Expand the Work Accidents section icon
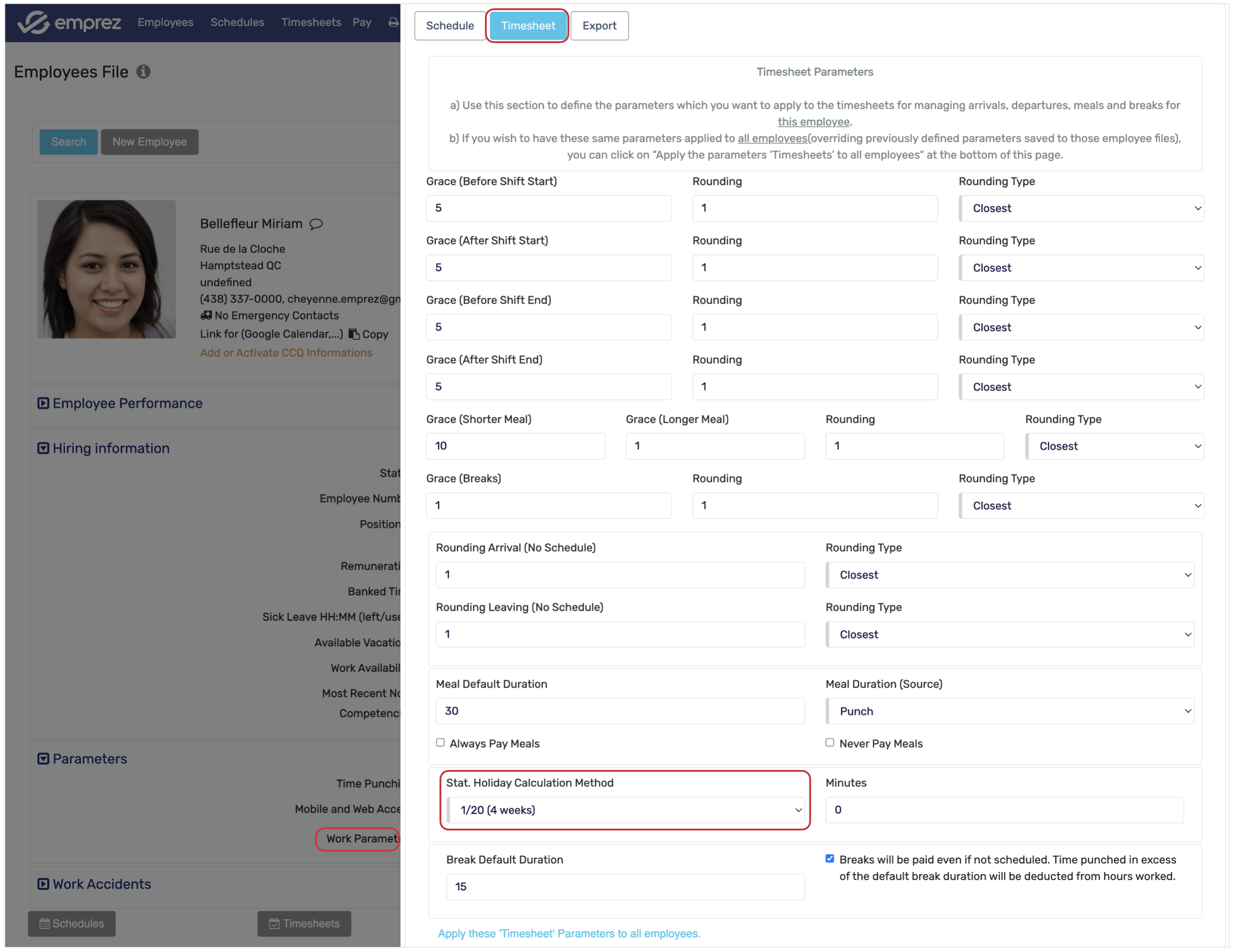The width and height of the screenshot is (1235, 952). [x=43, y=884]
